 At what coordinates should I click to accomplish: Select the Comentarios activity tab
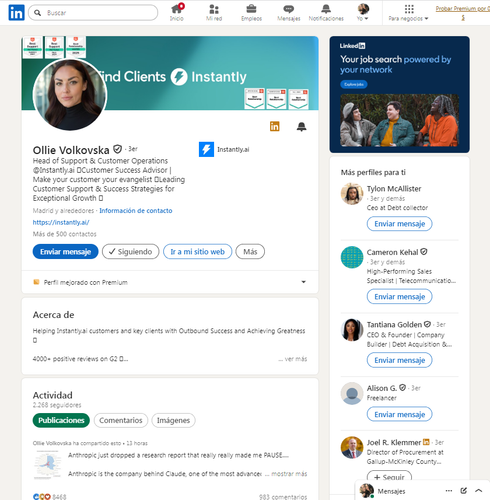(121, 420)
